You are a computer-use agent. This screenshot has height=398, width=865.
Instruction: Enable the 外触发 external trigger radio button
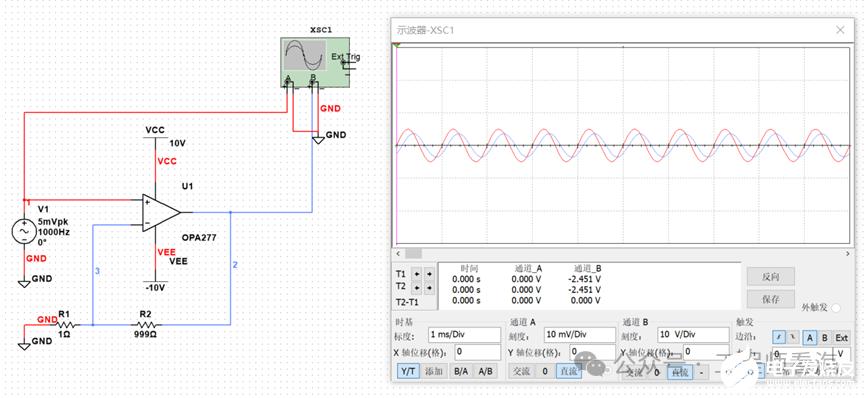(x=835, y=308)
